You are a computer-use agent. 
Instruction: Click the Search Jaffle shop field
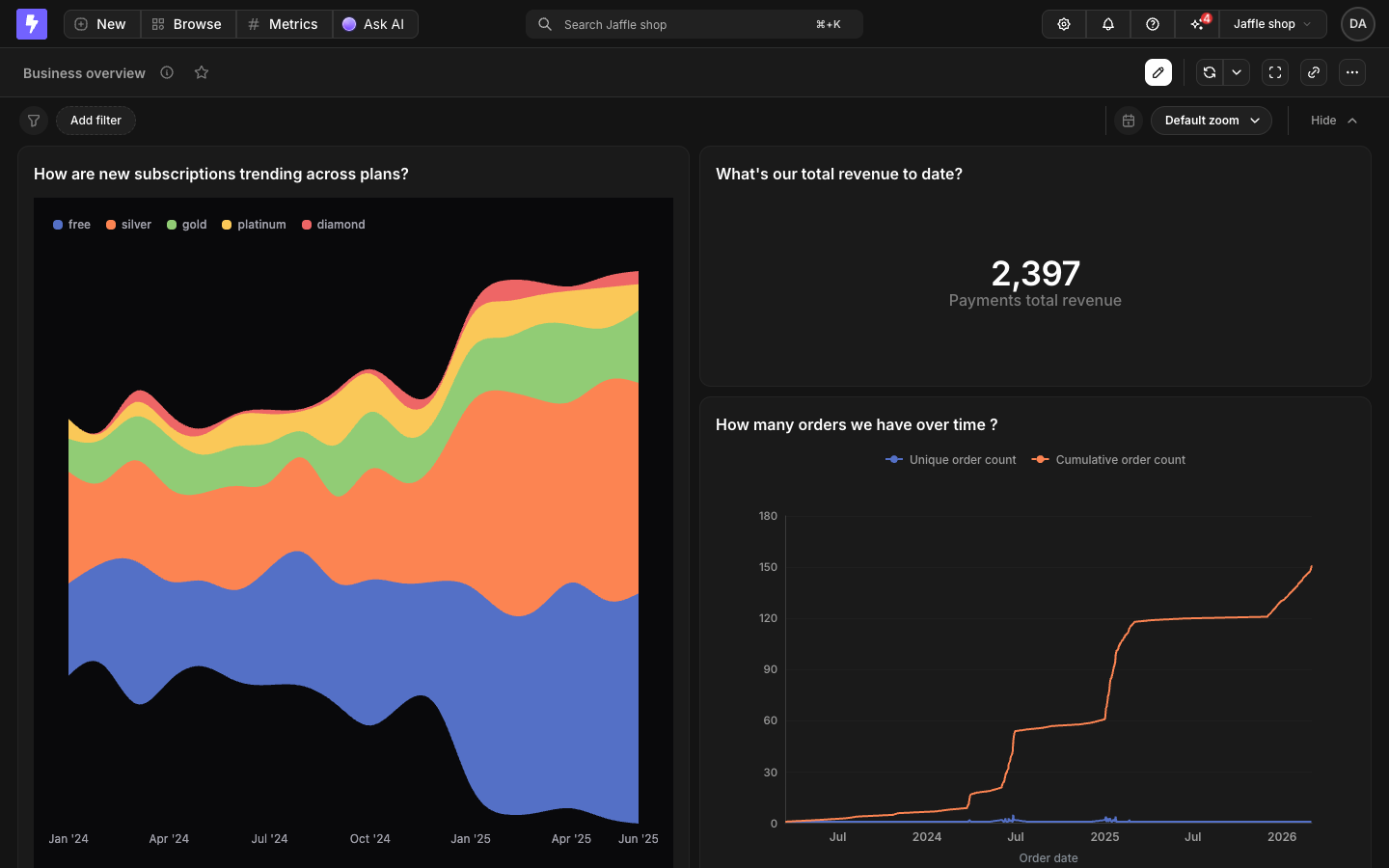(694, 24)
